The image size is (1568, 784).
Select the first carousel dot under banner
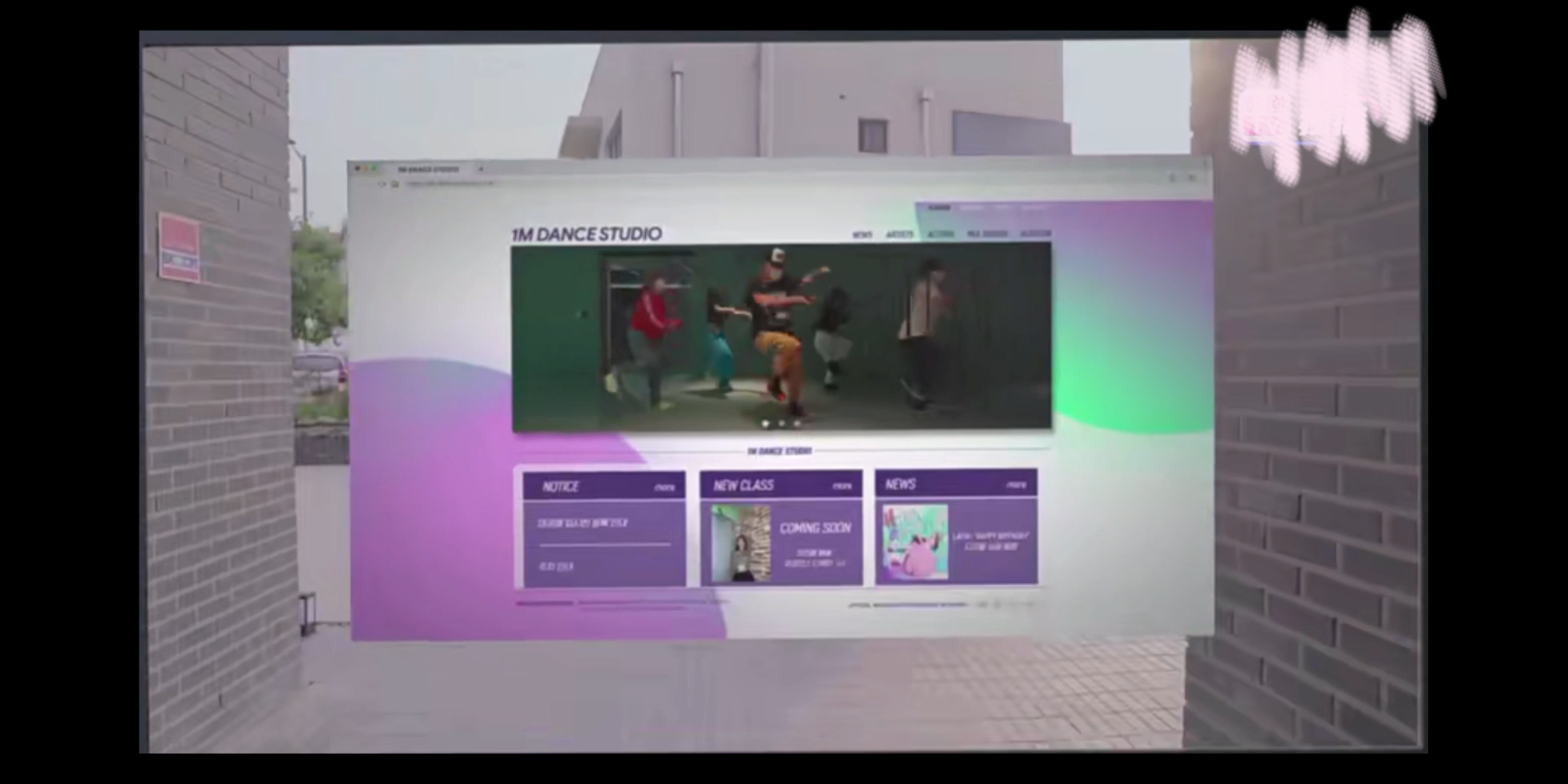(765, 423)
